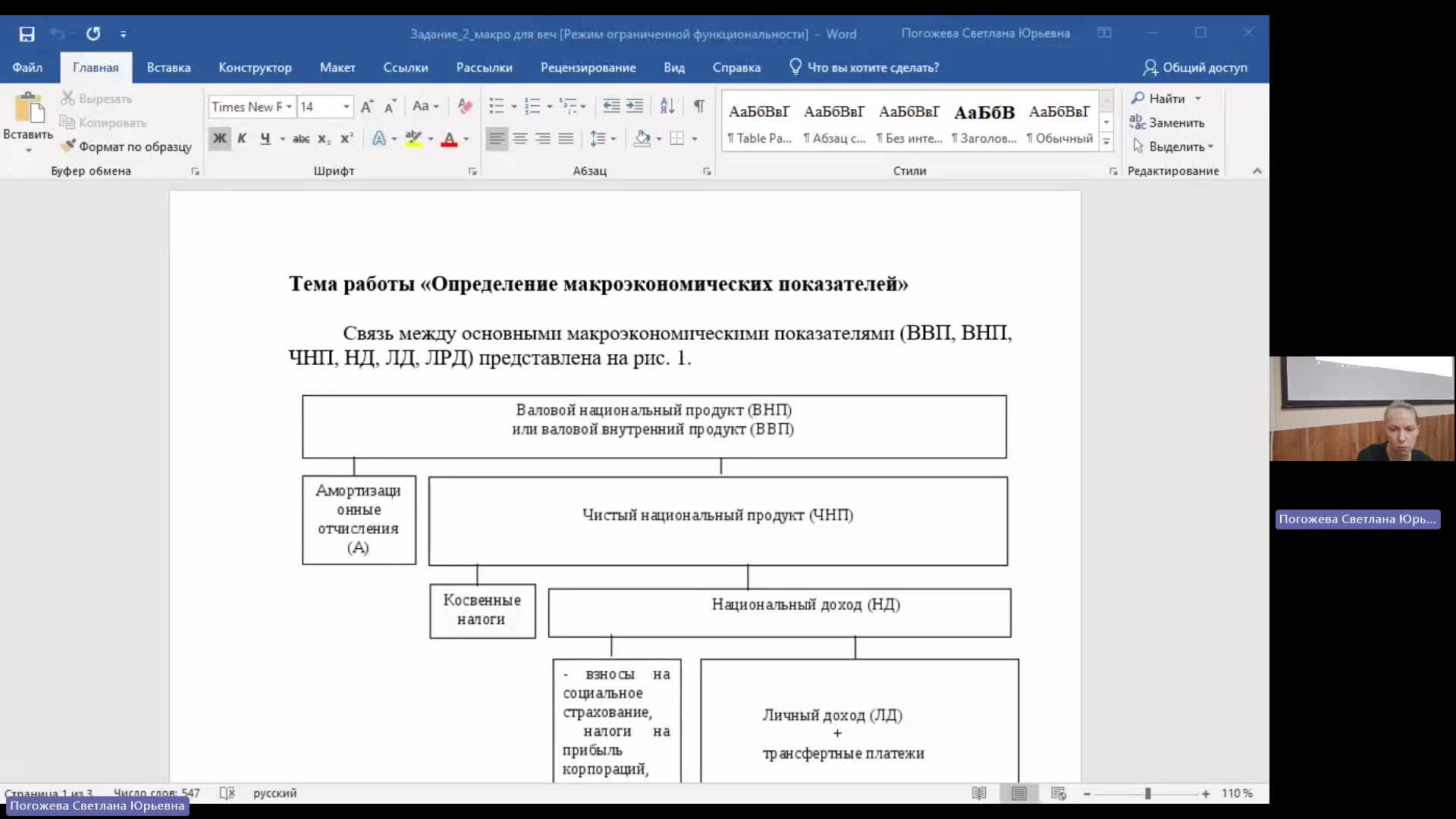The width and height of the screenshot is (1456, 819).
Task: Toggle Underline (Ч) formatting
Action: coord(265,139)
